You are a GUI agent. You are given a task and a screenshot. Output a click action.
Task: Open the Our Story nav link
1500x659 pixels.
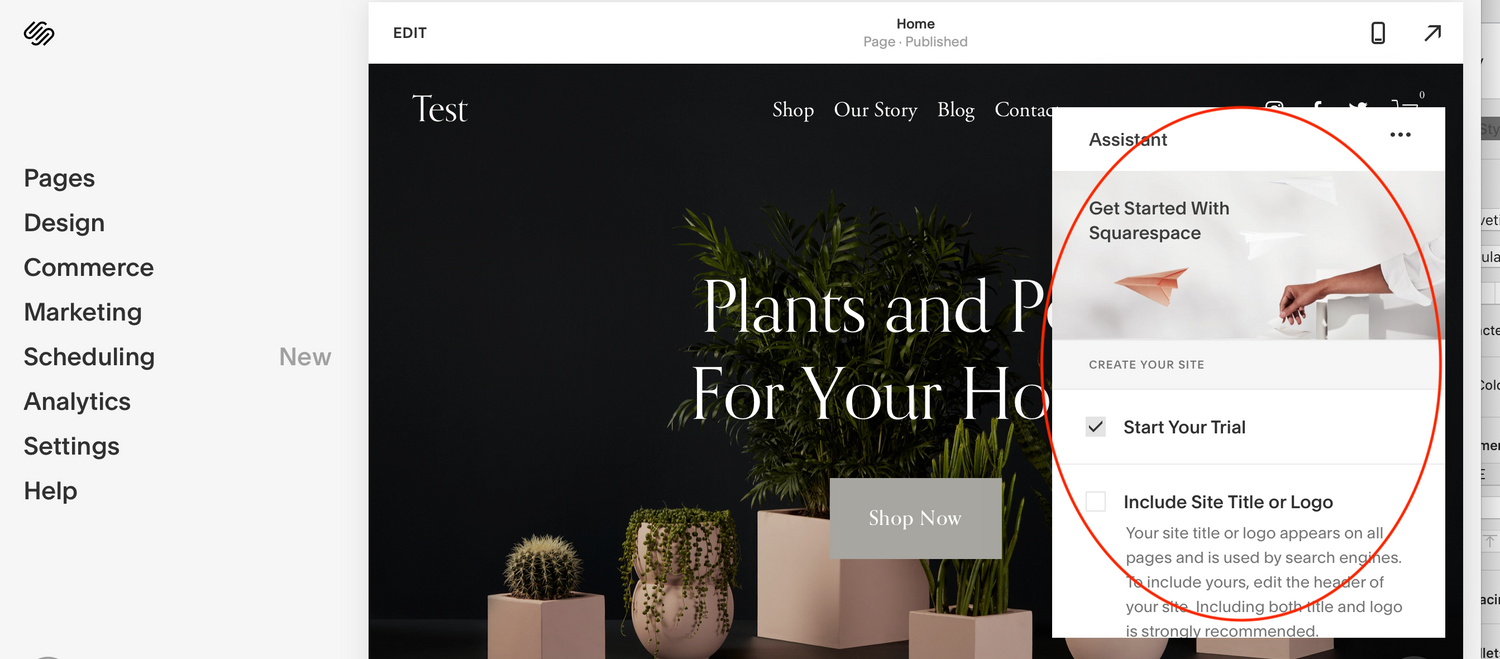pyautogui.click(x=876, y=110)
